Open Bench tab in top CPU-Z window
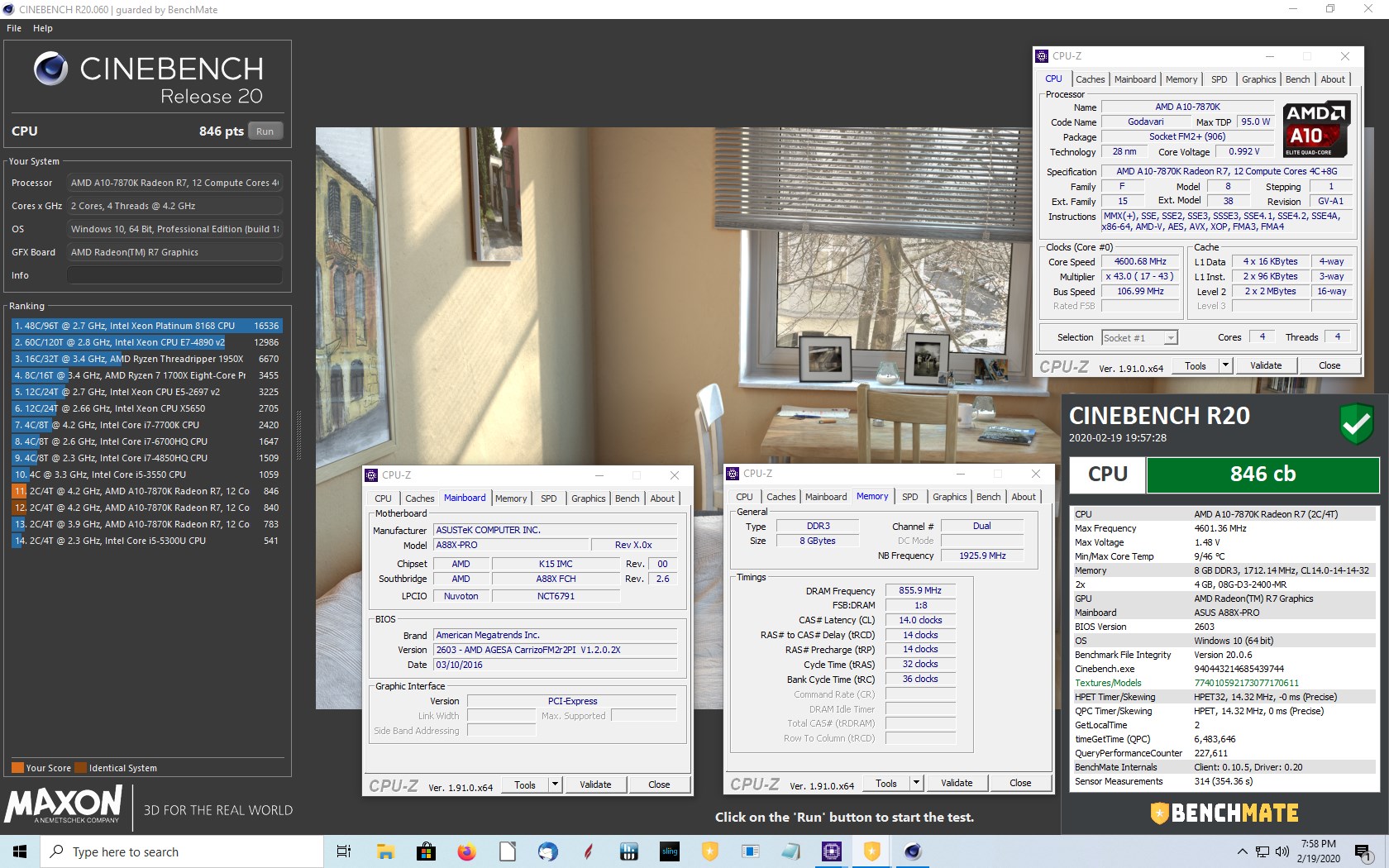The height and width of the screenshot is (868, 1389). pyautogui.click(x=1297, y=79)
